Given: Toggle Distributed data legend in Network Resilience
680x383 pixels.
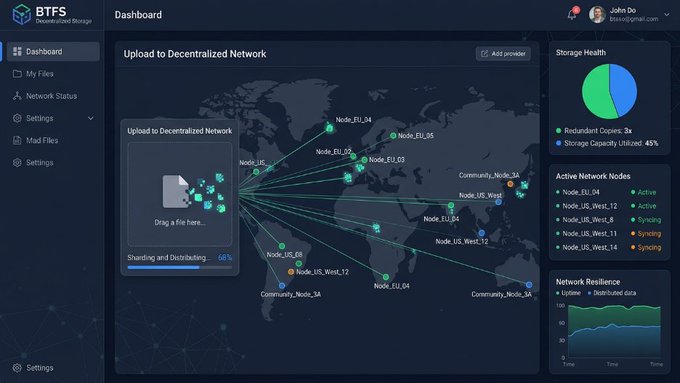Looking at the screenshot, I should 612,293.
